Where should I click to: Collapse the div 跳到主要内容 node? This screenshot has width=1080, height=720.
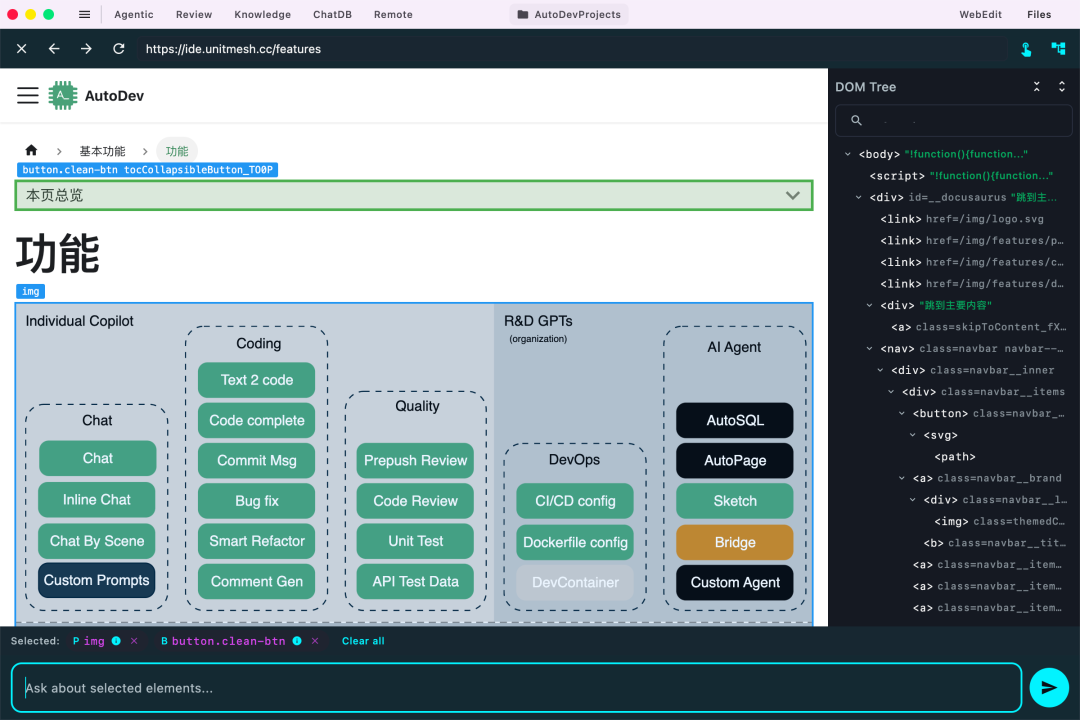coord(869,305)
